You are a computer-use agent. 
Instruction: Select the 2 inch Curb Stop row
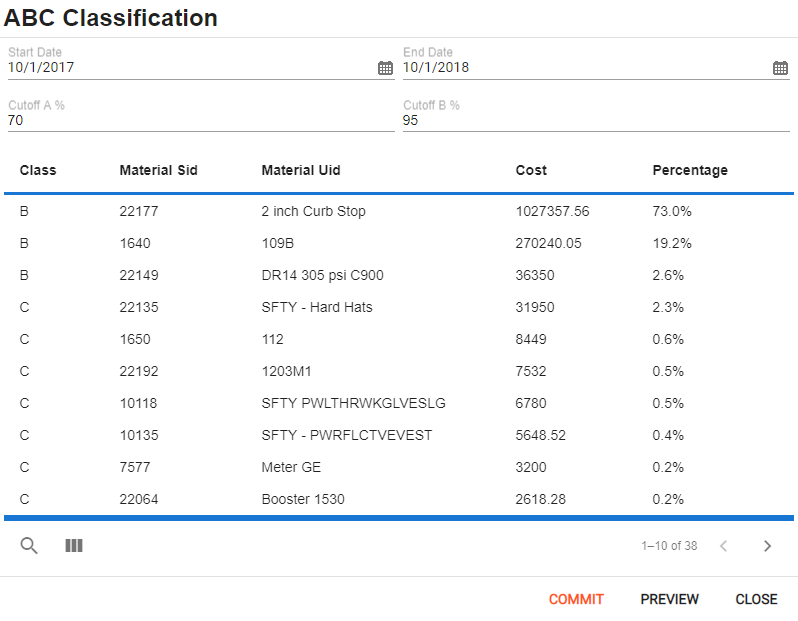tap(399, 211)
